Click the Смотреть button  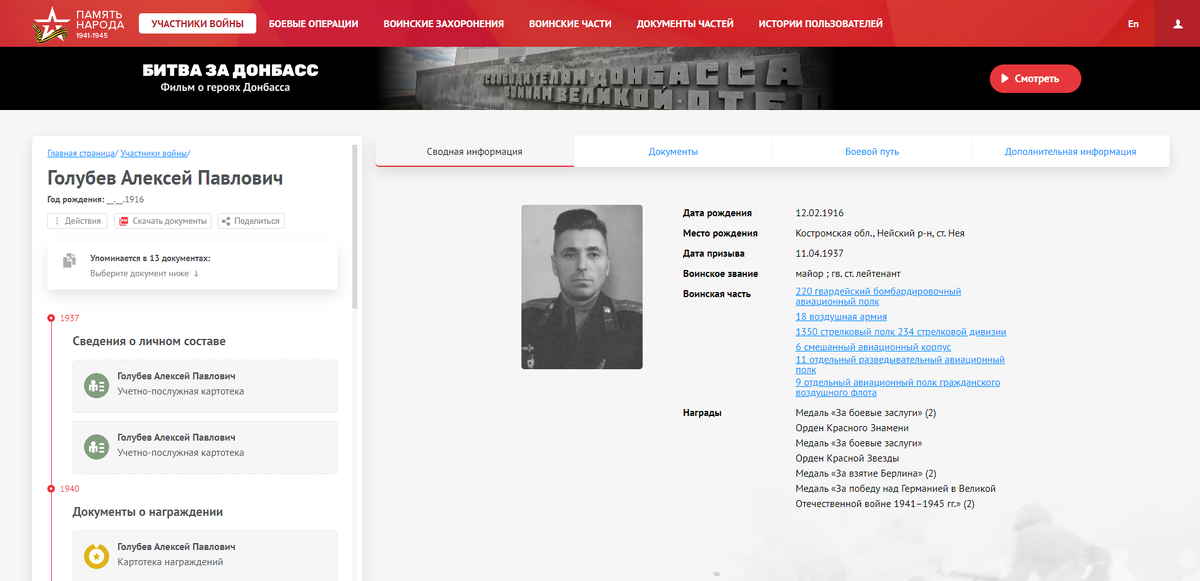(1035, 78)
